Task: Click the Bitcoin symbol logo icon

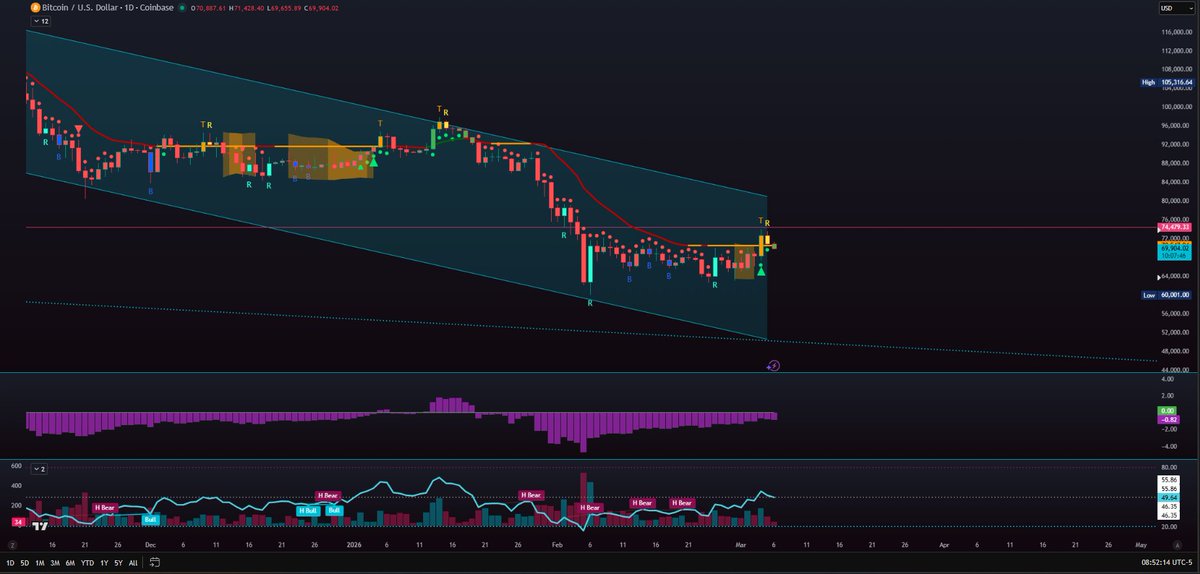Action: point(35,7)
